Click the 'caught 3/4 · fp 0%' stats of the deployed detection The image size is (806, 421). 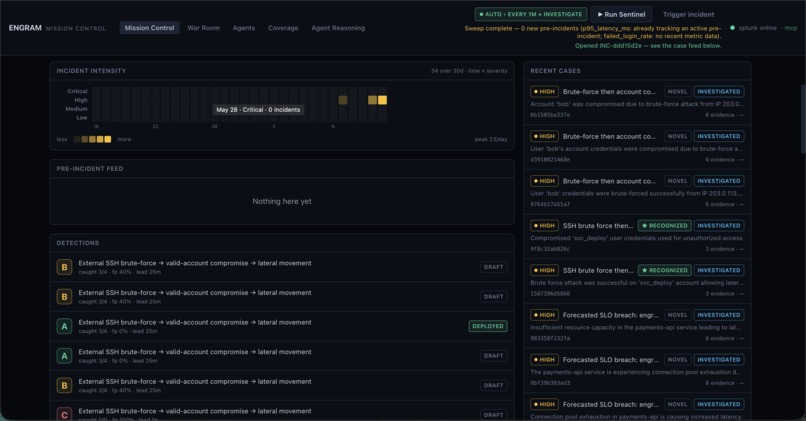104,332
